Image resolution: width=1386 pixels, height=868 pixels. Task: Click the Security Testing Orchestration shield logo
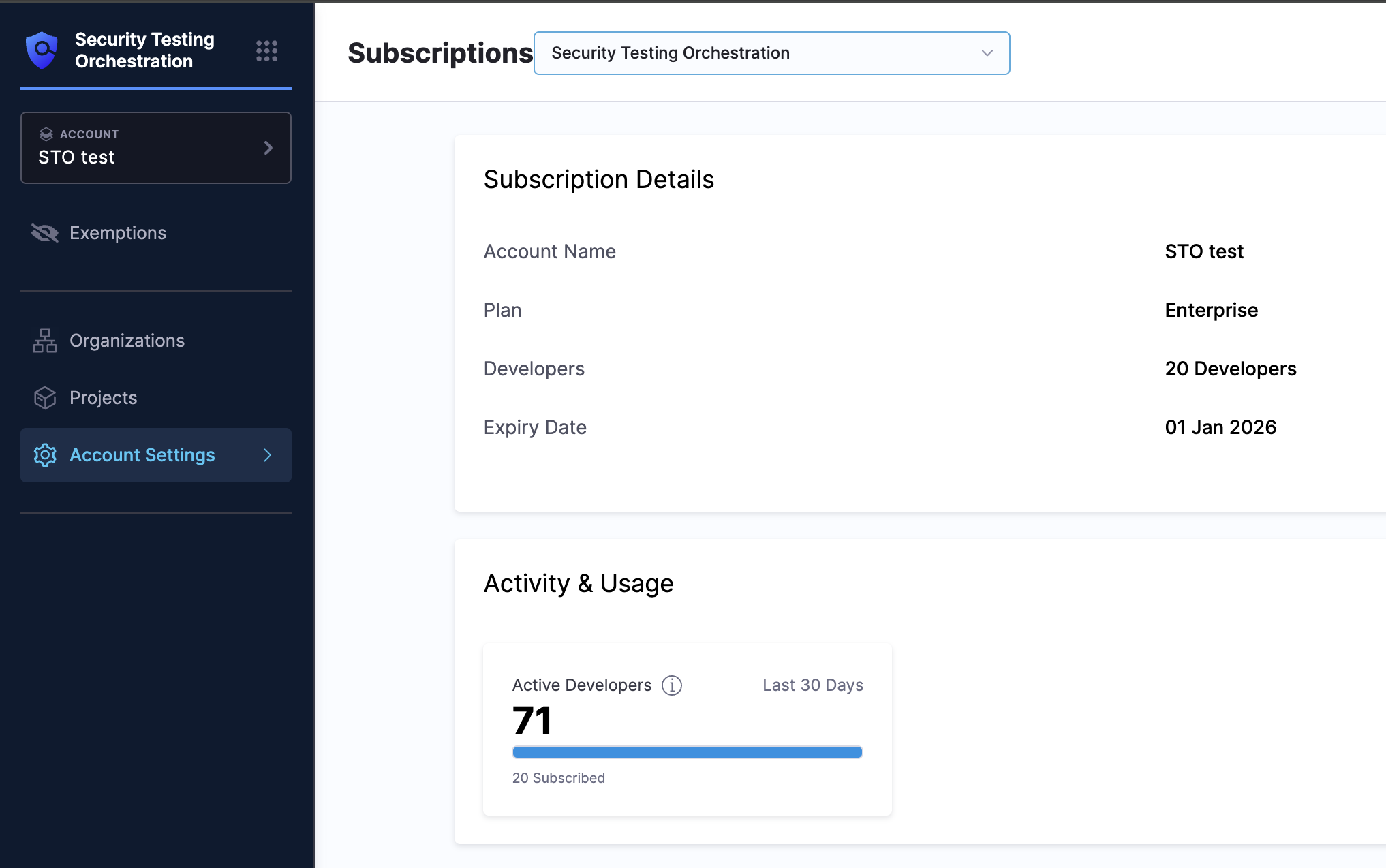(42, 50)
